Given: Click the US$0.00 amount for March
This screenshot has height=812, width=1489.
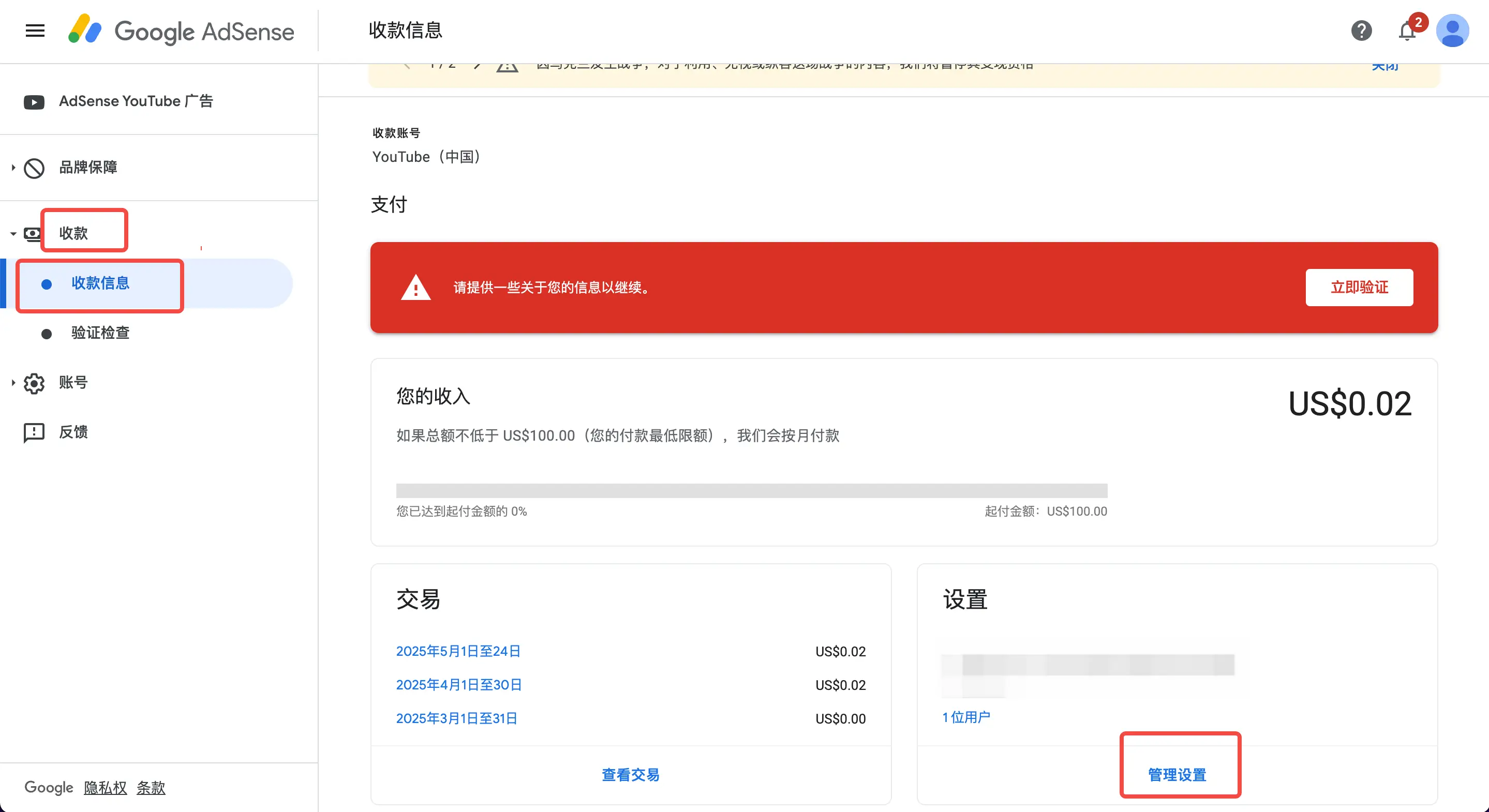Looking at the screenshot, I should [x=840, y=719].
